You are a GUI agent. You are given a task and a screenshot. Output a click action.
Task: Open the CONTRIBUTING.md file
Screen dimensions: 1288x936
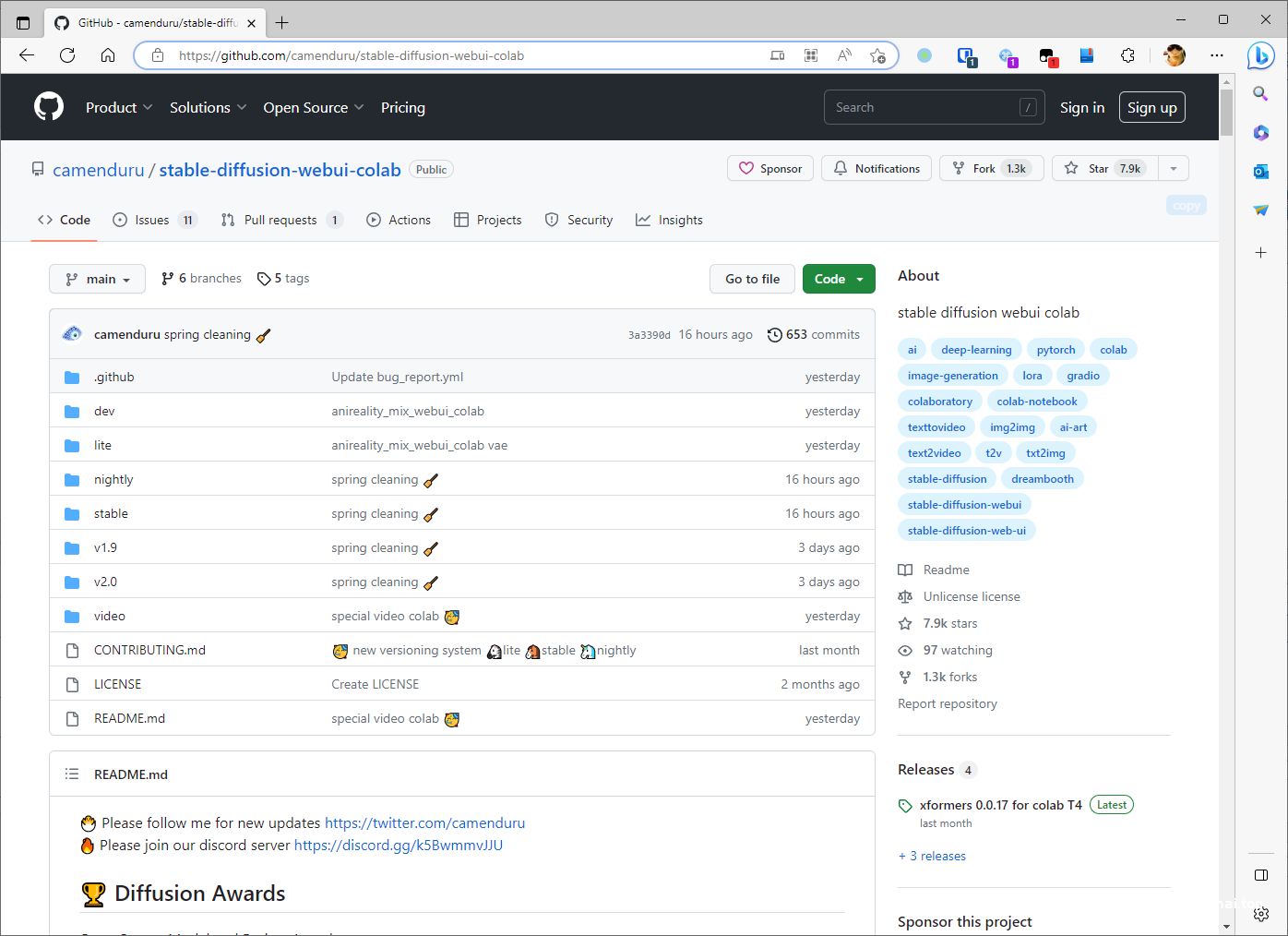pyautogui.click(x=149, y=650)
